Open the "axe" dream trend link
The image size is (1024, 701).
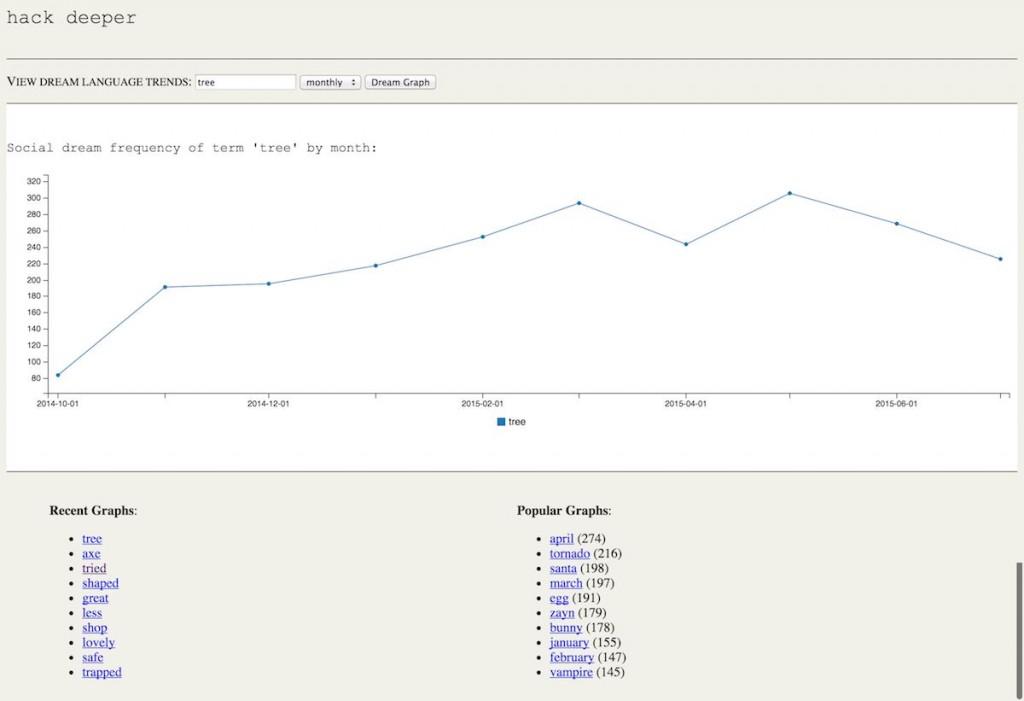pos(91,553)
